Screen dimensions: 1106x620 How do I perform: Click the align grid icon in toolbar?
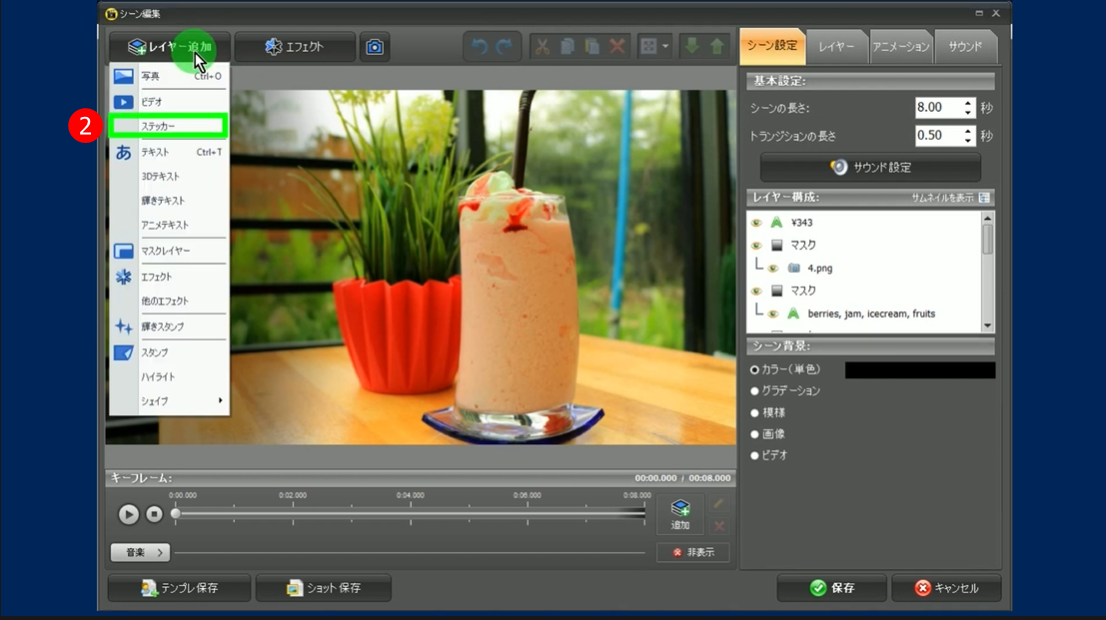(648, 47)
